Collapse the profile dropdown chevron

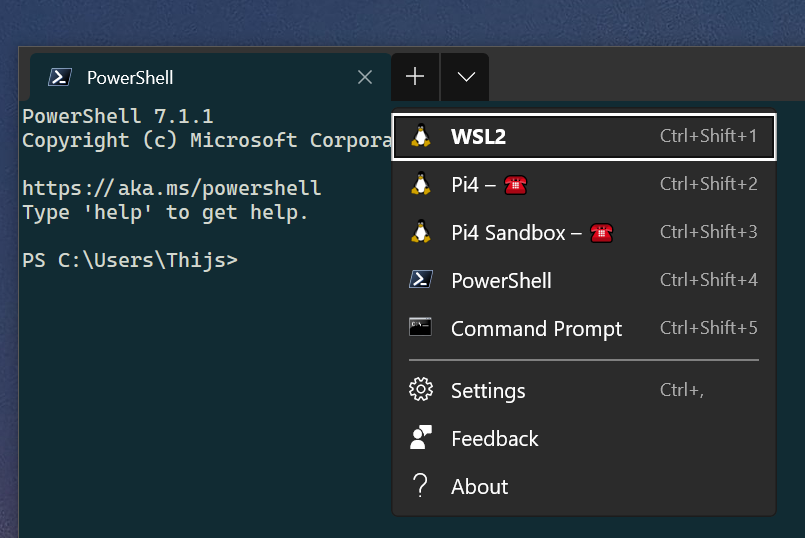tap(466, 77)
